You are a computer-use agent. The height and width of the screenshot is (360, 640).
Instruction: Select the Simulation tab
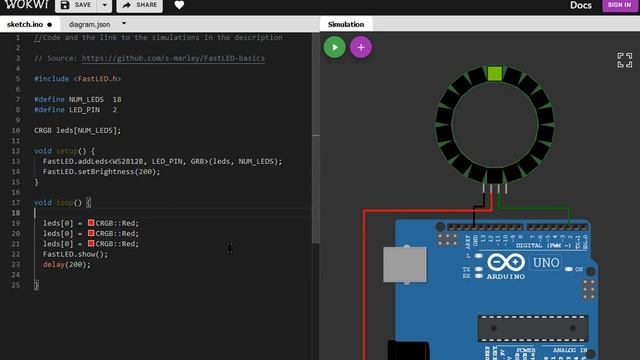(346, 24)
